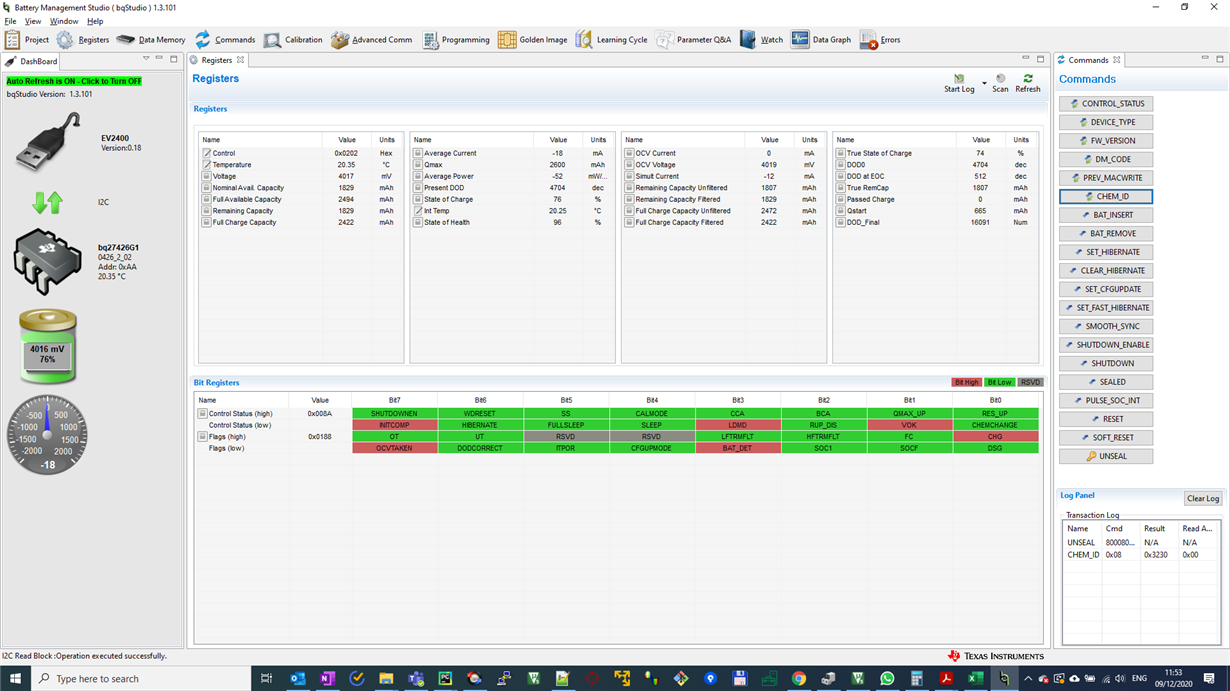This screenshot has width=1230, height=691.
Task: Toggle OCV Voltage row icon
Action: pyautogui.click(x=630, y=165)
